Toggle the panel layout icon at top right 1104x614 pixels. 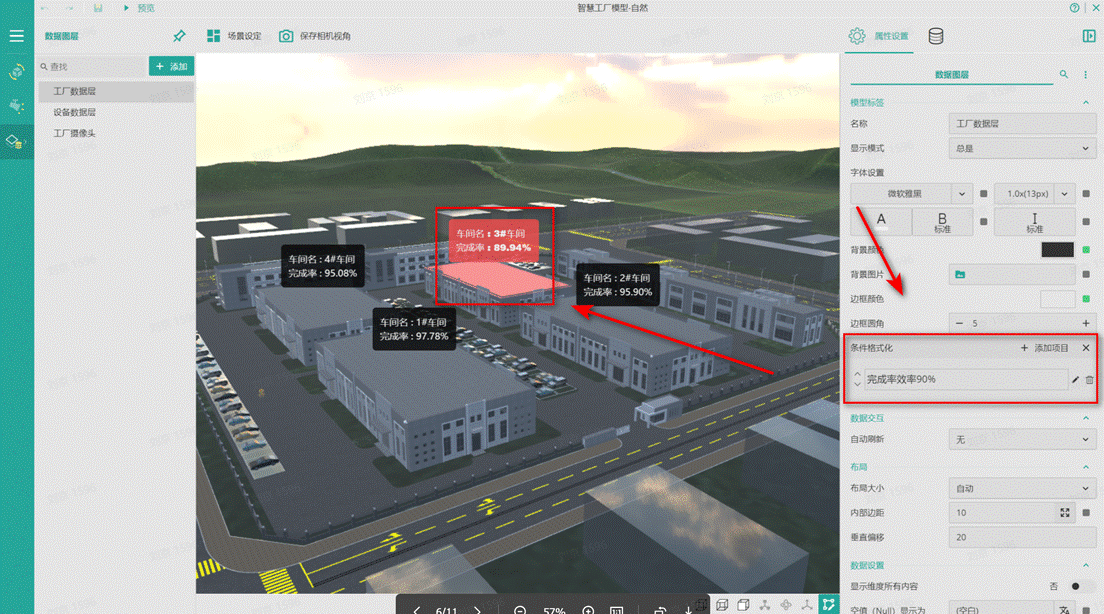pos(1089,36)
